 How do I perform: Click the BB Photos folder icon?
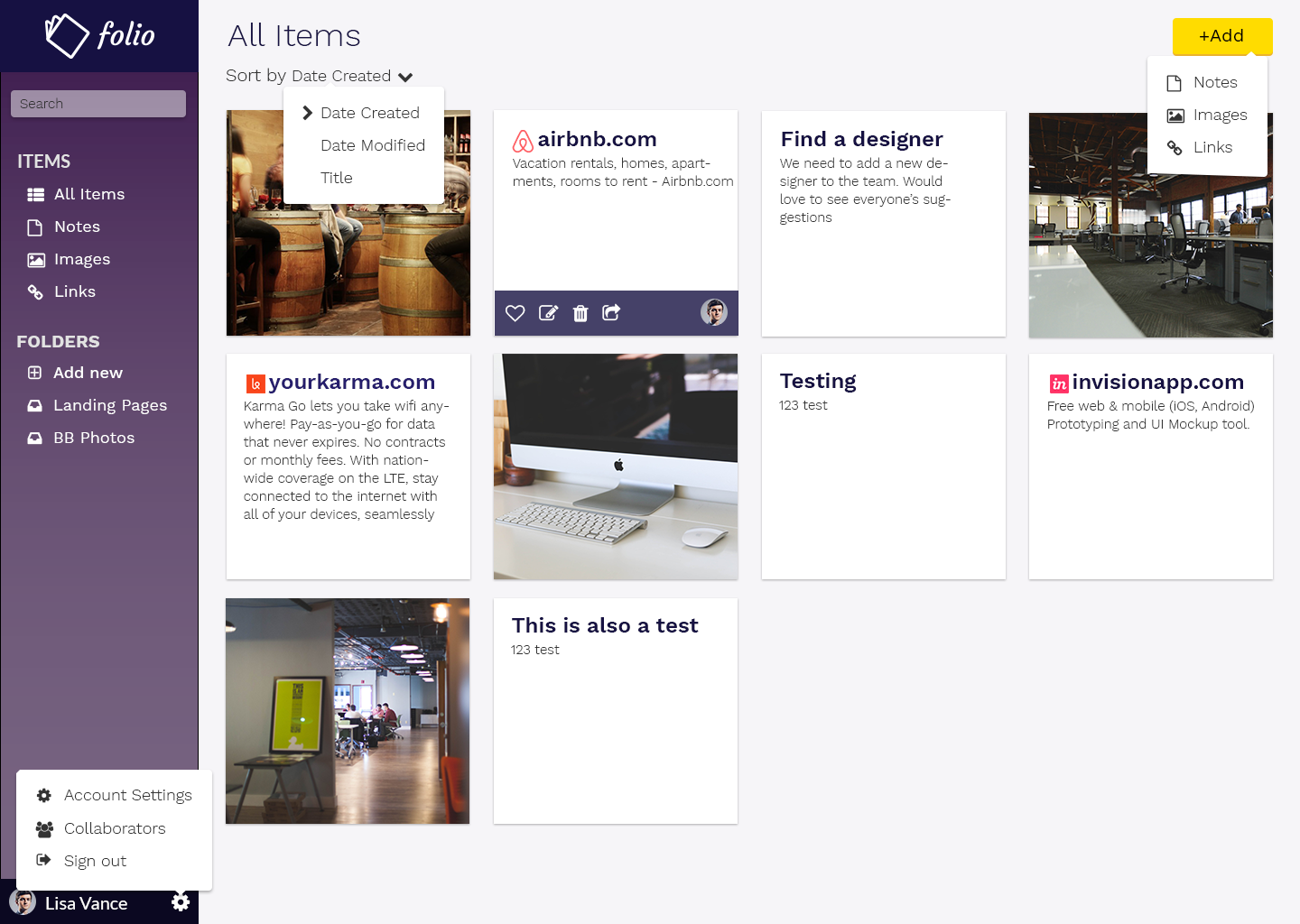coord(34,439)
